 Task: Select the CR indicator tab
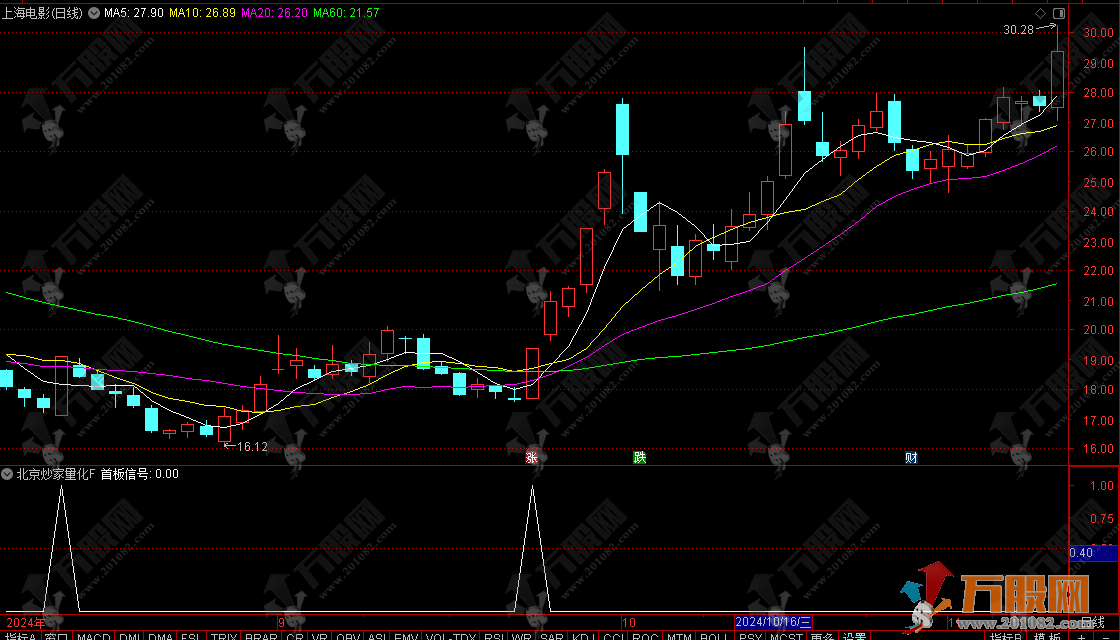295,636
